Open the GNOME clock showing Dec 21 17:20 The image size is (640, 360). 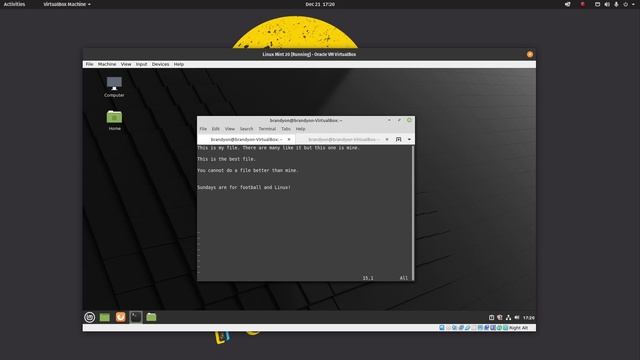tap(320, 4)
